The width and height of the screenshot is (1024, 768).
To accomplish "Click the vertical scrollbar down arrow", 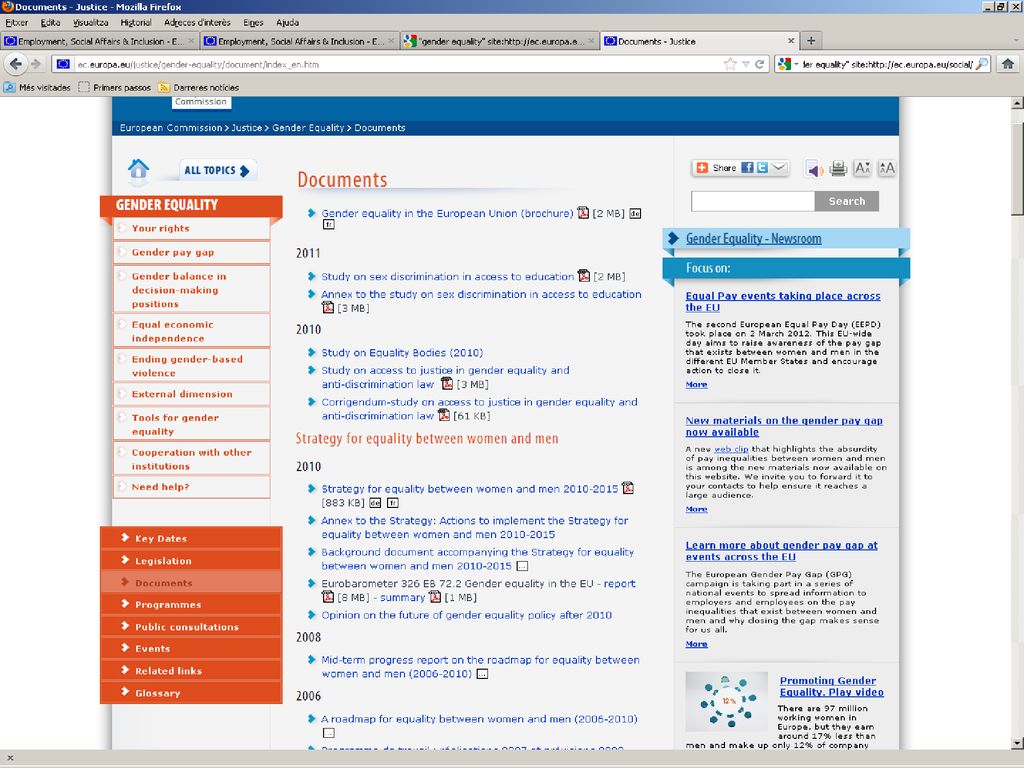I will [1017, 743].
